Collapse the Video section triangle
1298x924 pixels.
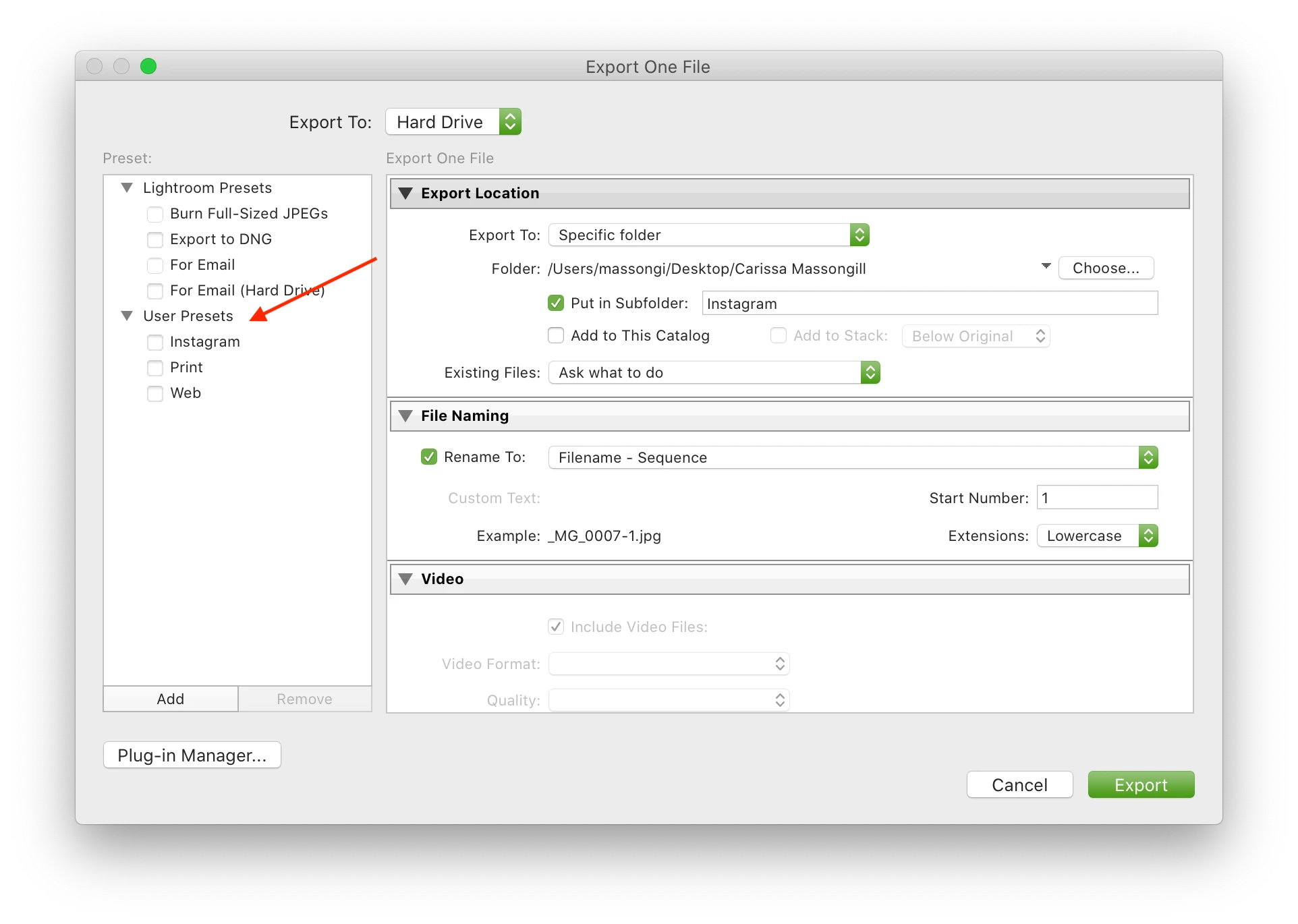(x=405, y=579)
